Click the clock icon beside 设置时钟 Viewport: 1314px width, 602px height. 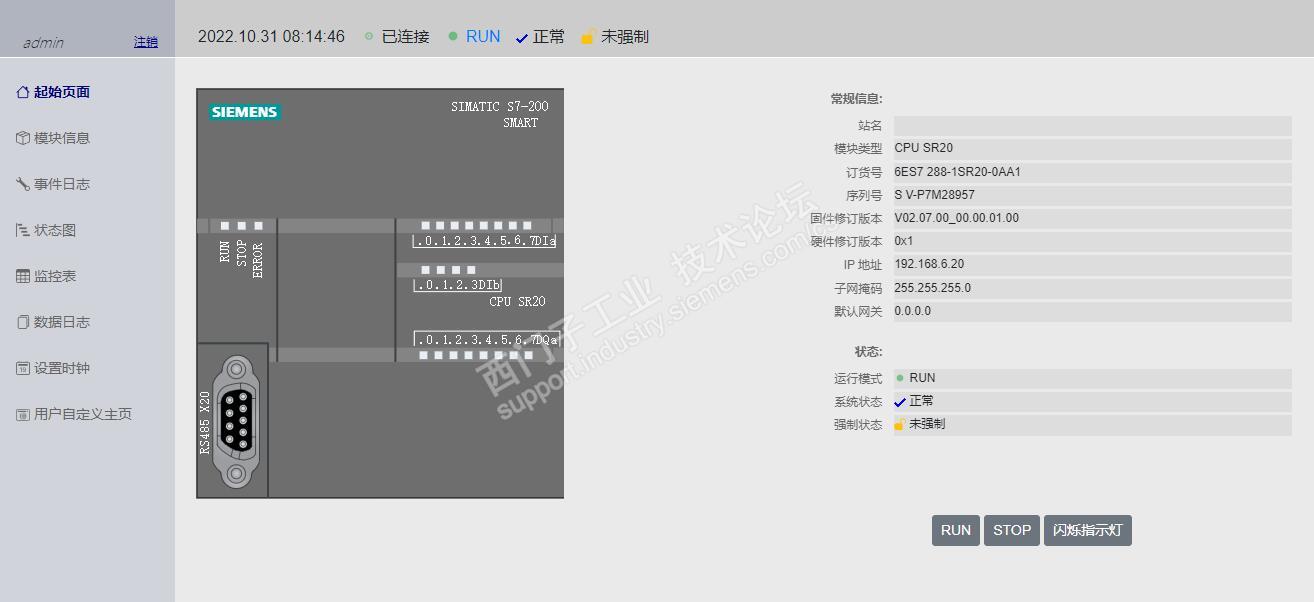coord(23,368)
